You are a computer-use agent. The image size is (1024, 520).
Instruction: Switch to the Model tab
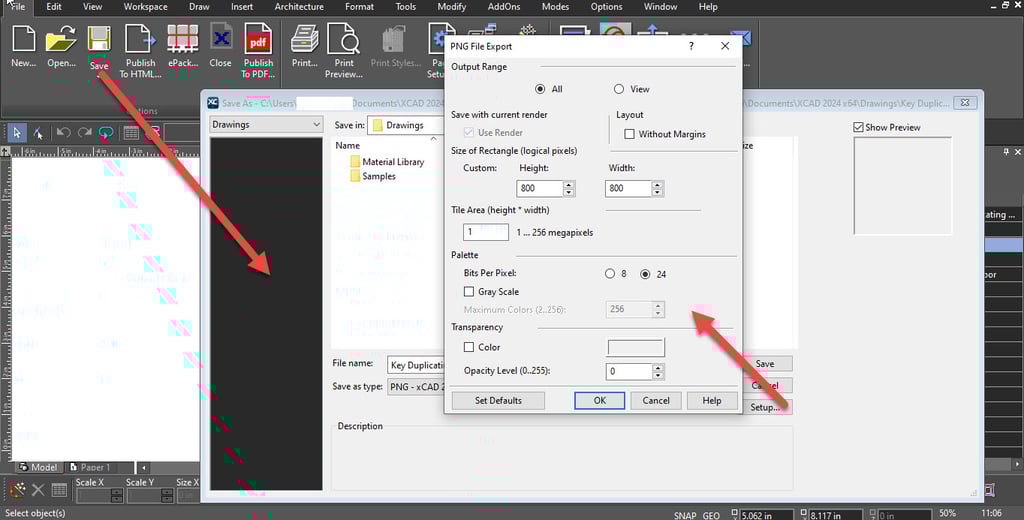[x=38, y=467]
